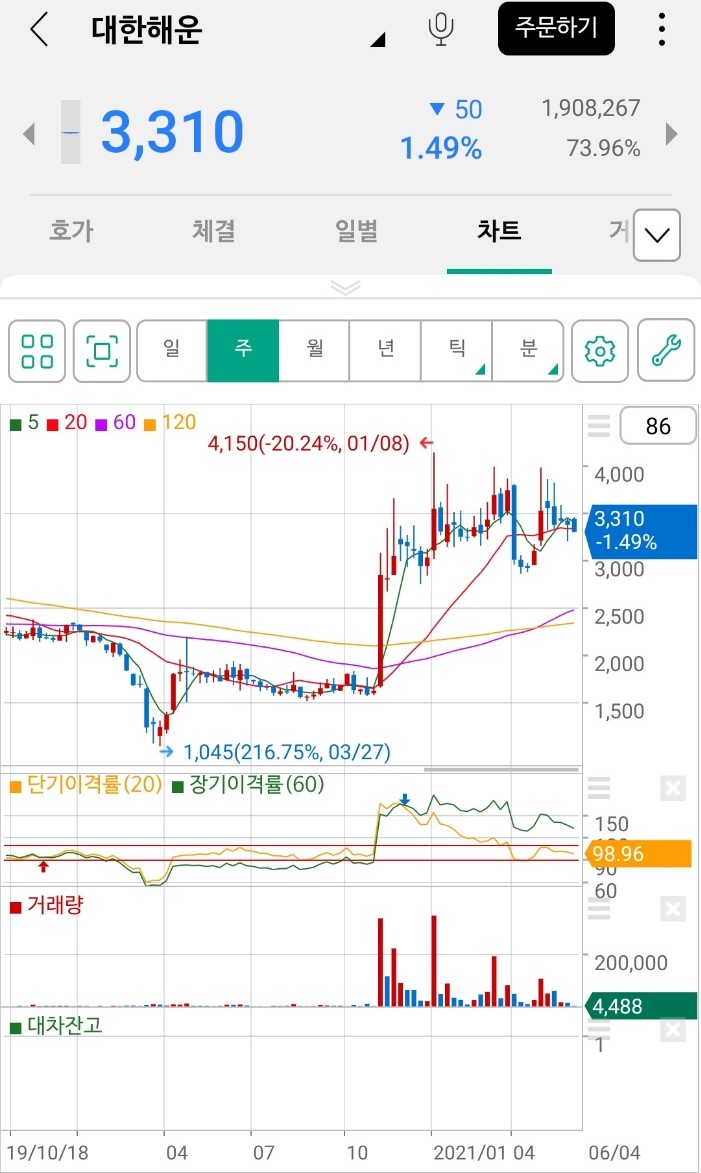Tap the trading volume figure 1,908,267

coord(591,108)
